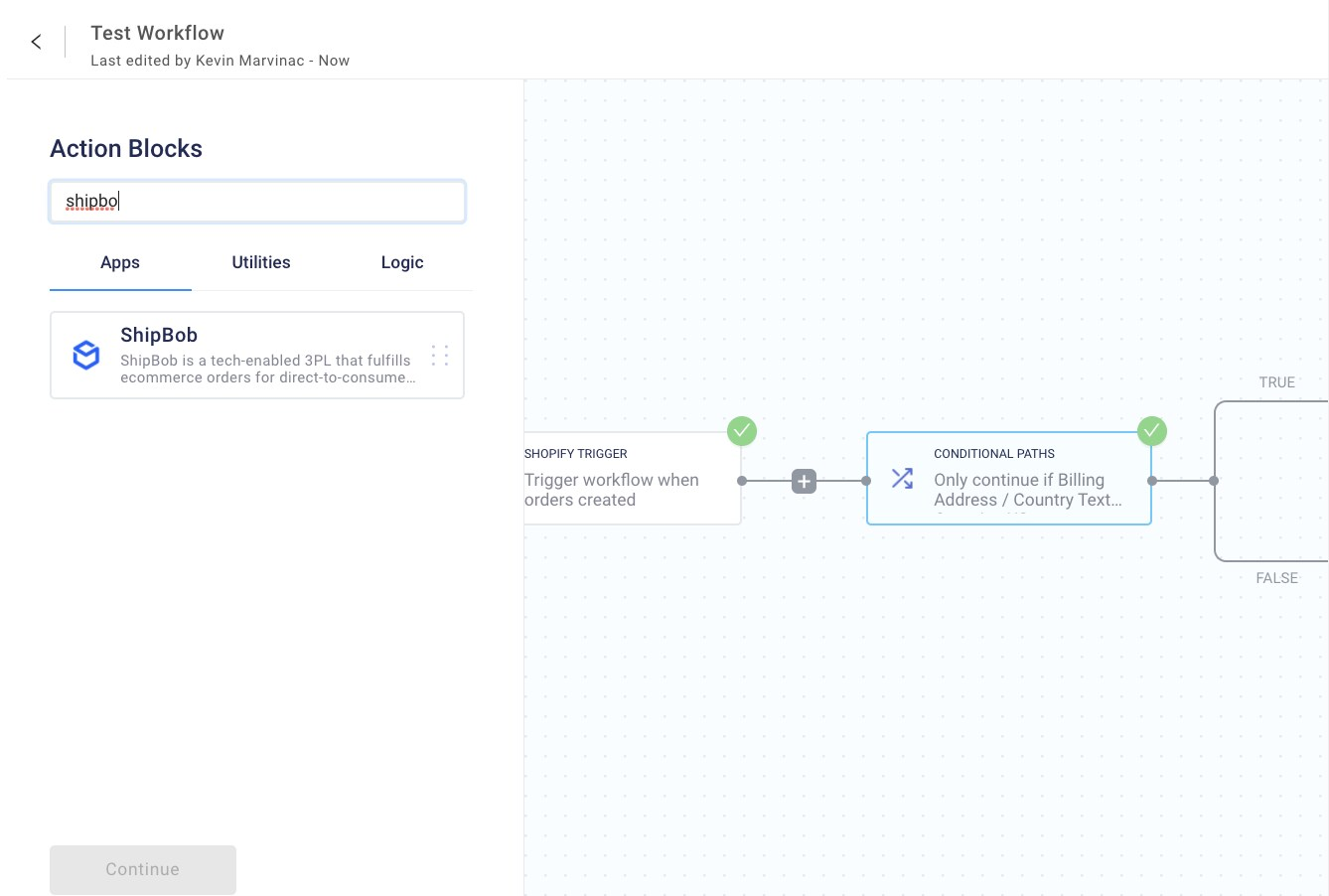Image resolution: width=1329 pixels, height=896 pixels.
Task: Click the green checkmark on Conditional Paths node
Action: click(x=1152, y=431)
